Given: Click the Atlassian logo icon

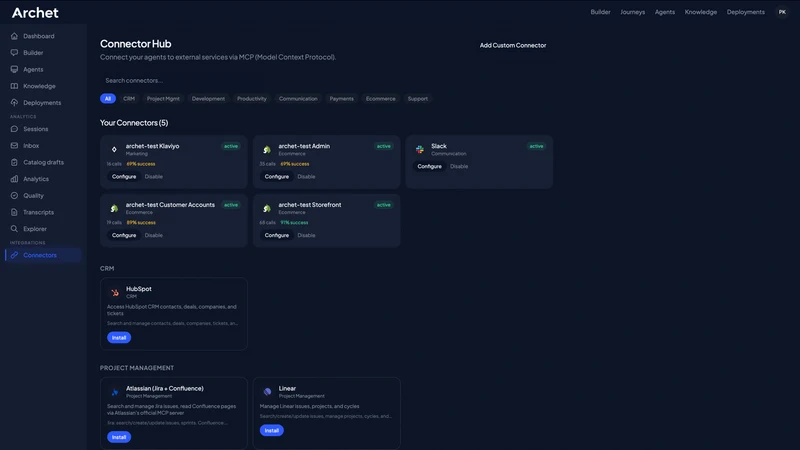Looking at the screenshot, I should (115, 392).
